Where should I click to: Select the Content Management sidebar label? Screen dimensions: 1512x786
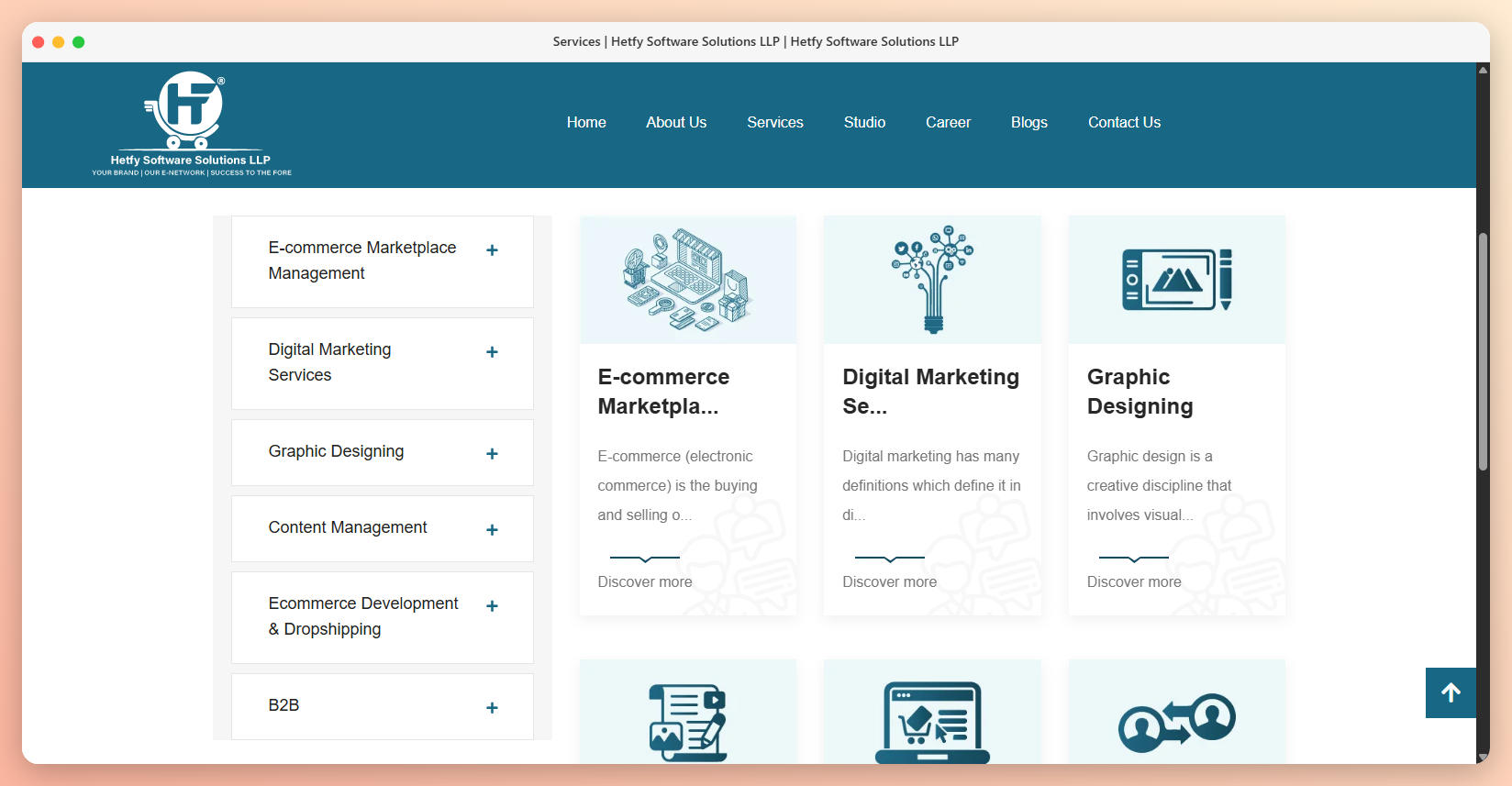tap(348, 527)
